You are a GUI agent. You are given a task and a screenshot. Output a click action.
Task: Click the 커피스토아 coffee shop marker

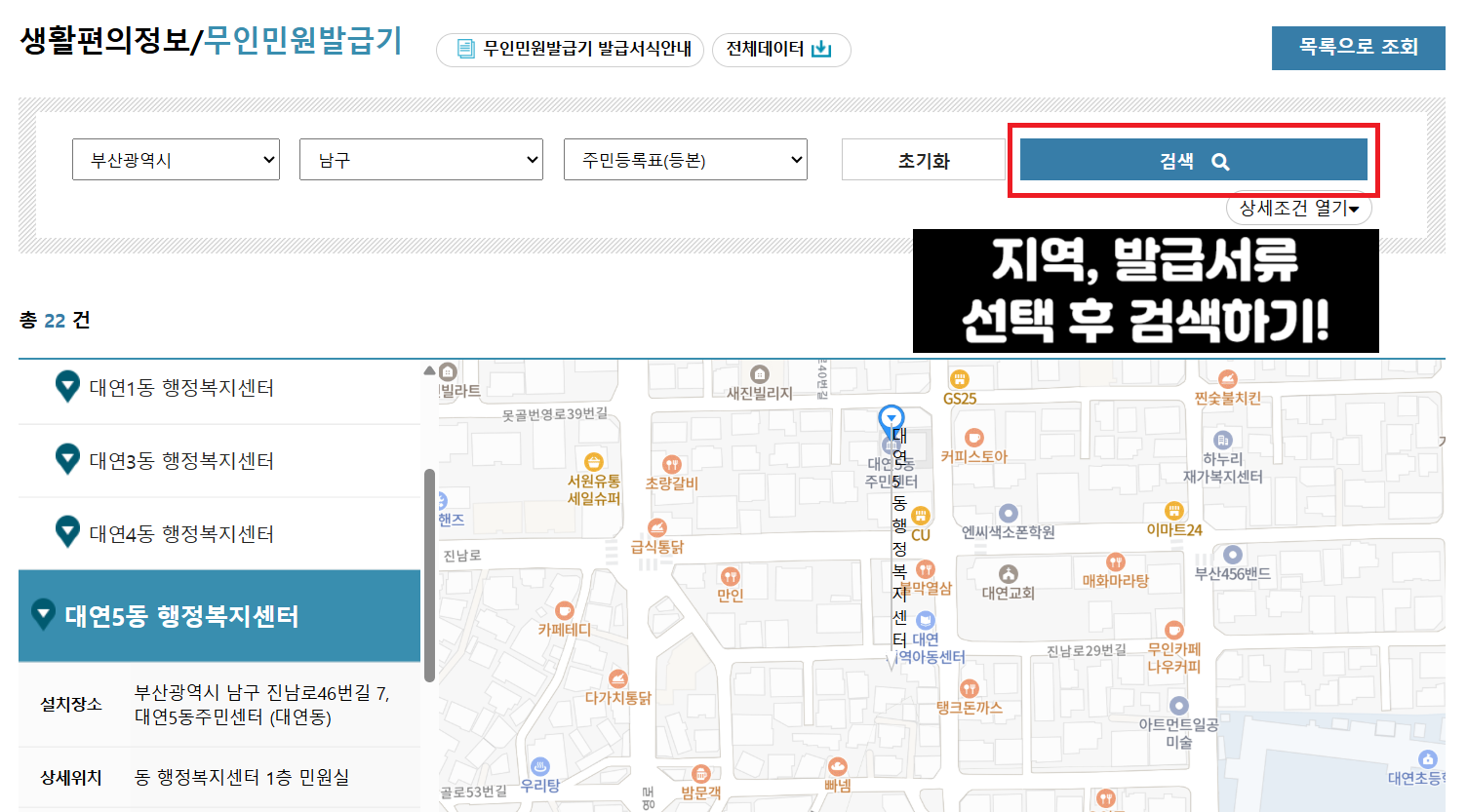pos(975,439)
